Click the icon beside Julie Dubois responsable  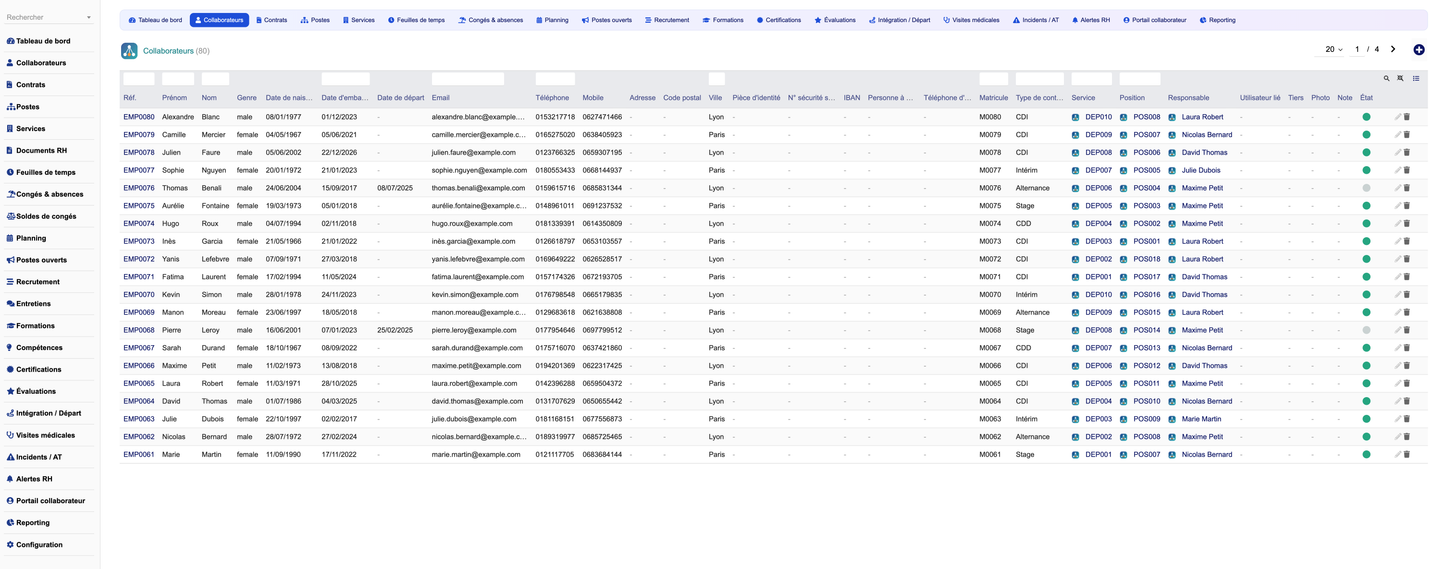[1172, 170]
